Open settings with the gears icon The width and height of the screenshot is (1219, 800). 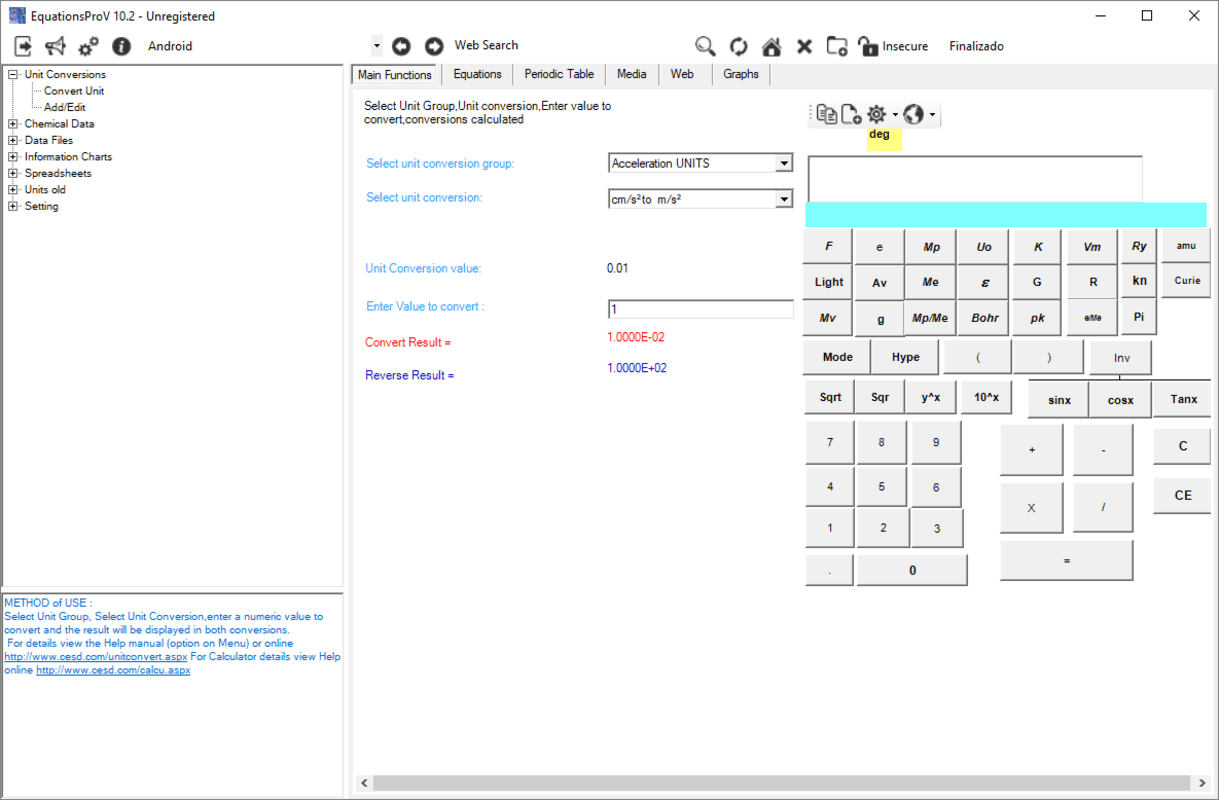(x=88, y=45)
